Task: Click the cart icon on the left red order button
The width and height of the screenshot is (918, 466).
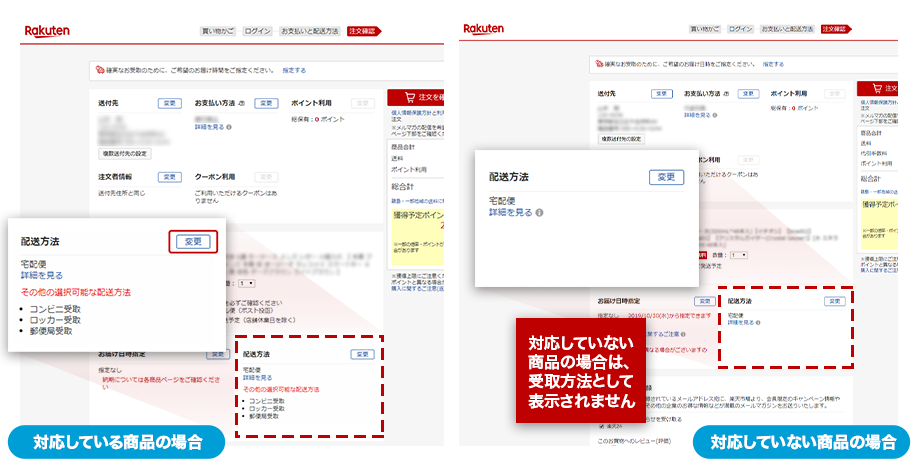Action: coord(407,98)
